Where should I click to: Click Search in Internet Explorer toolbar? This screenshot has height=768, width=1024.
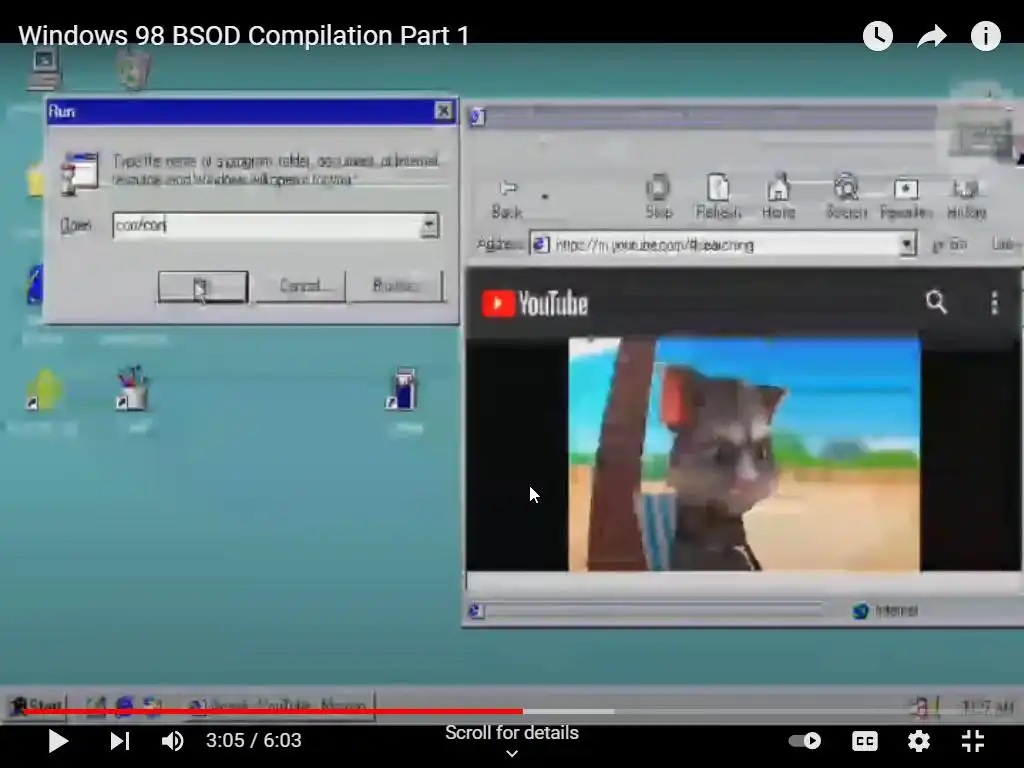click(846, 197)
